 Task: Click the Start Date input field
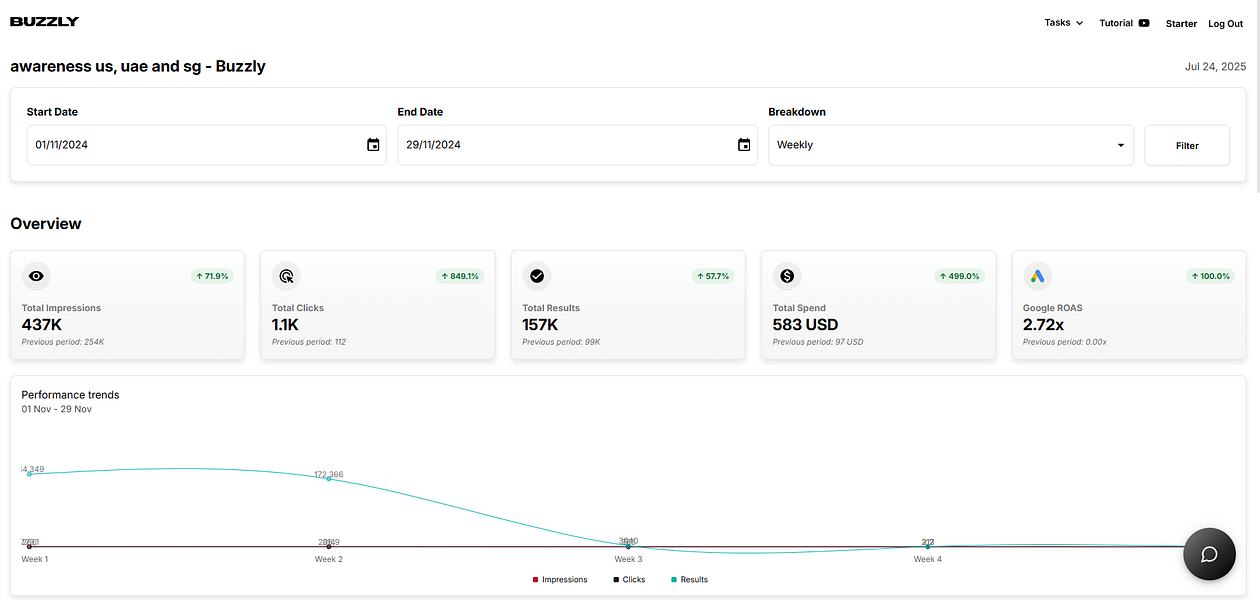[206, 145]
